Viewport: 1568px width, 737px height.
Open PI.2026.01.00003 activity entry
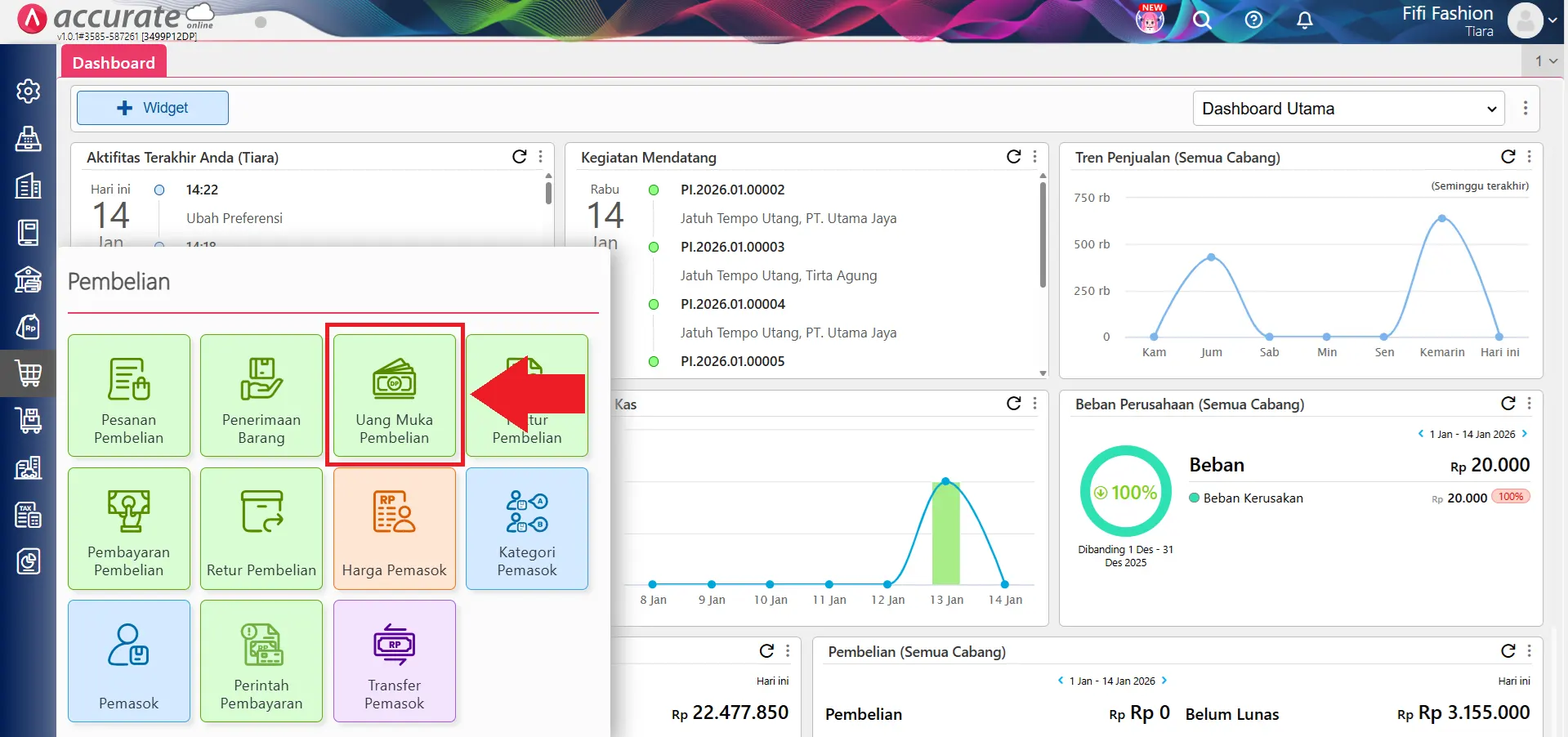(x=732, y=247)
